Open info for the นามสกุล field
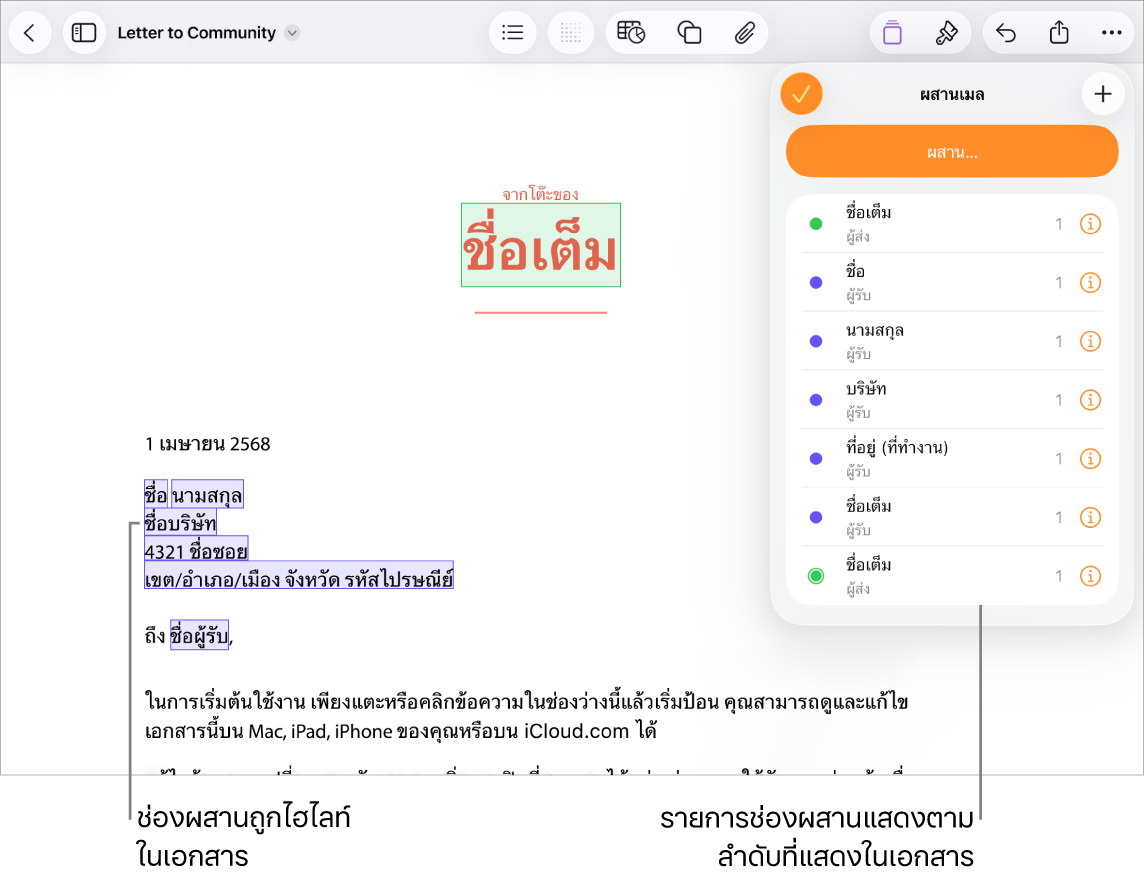The image size is (1146, 878). (1090, 341)
